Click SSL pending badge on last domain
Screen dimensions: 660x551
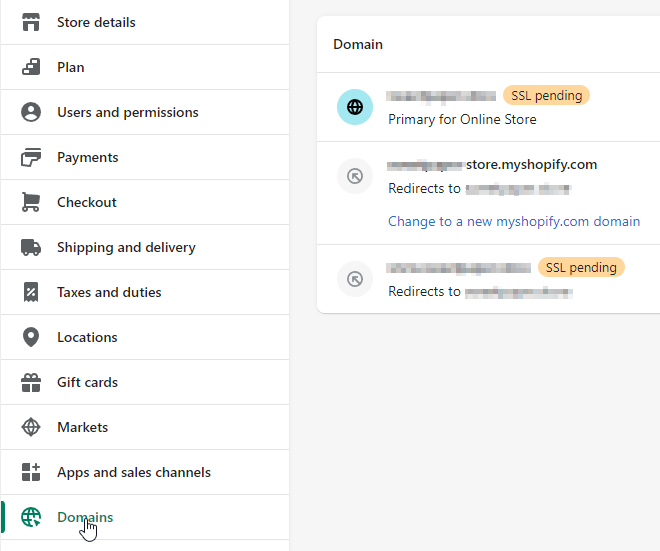(x=581, y=267)
